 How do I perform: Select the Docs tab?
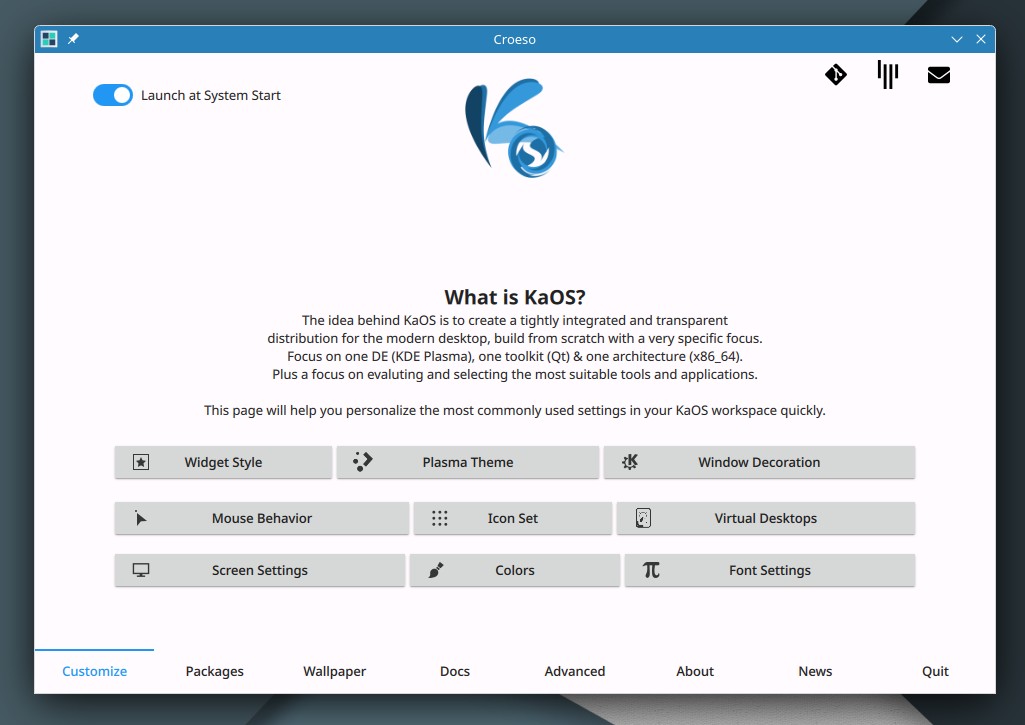[x=455, y=671]
